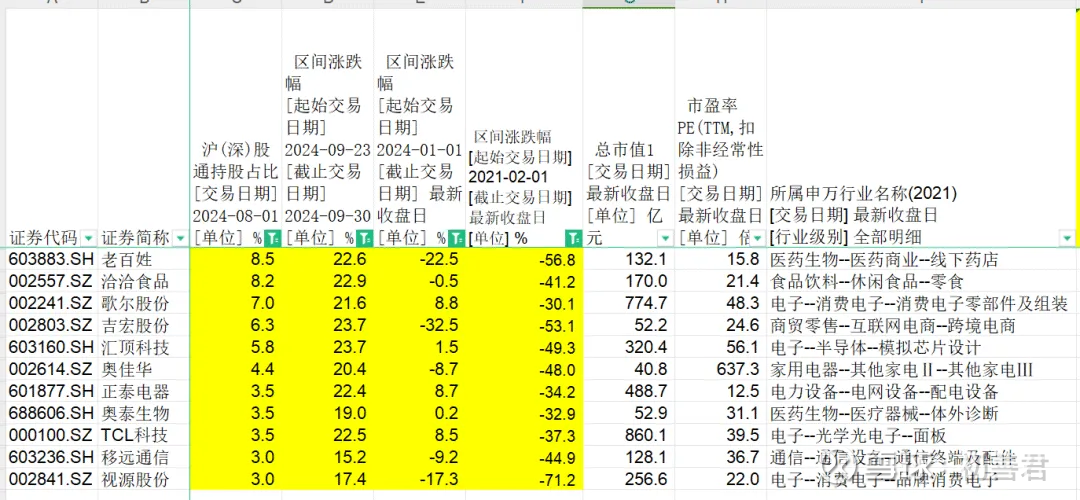Open the 所属申万行业名称 column filter dropdown
Viewport: 1080px width, 500px height.
coord(1068,239)
